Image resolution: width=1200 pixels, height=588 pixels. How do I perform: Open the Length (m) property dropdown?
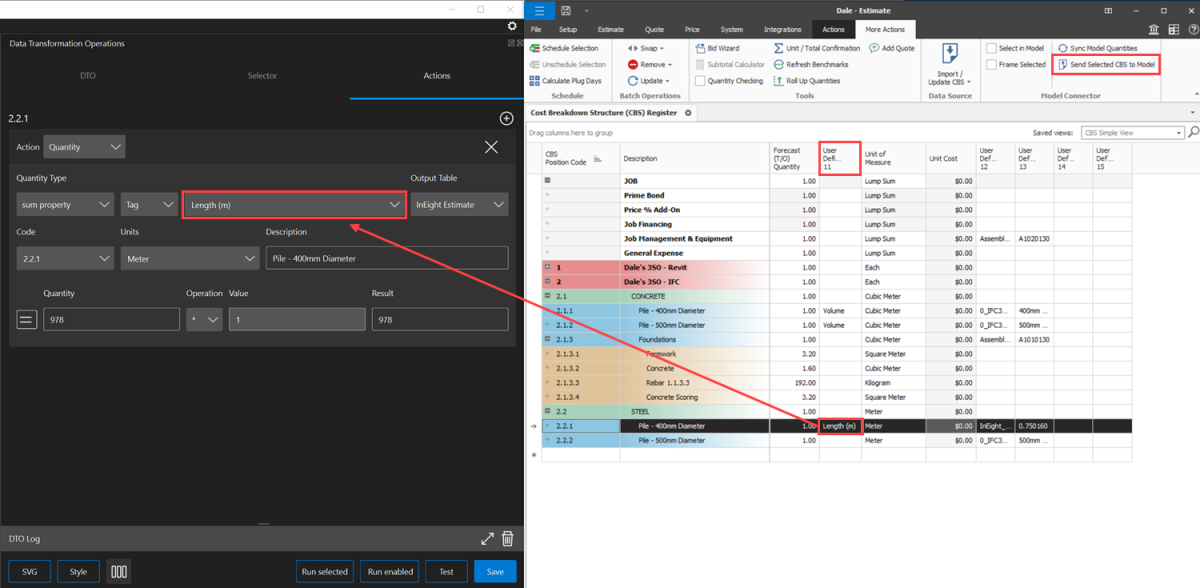click(293, 204)
